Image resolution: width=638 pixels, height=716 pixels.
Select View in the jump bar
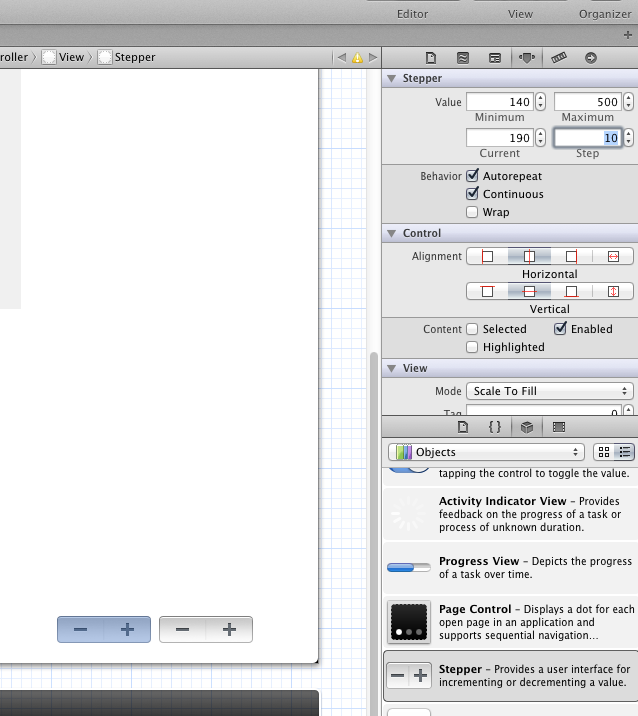(x=63, y=57)
